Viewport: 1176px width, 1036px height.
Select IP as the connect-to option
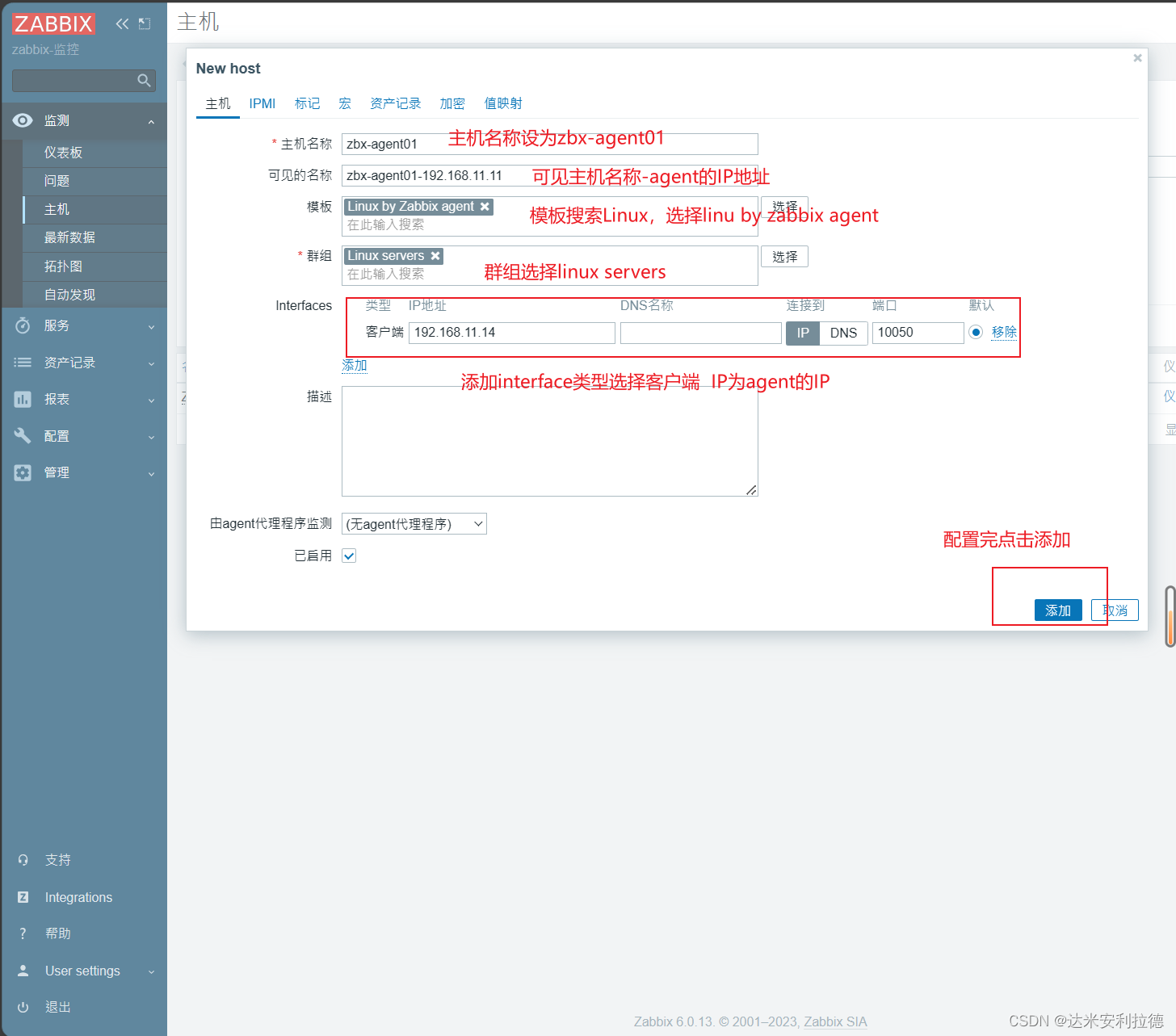click(x=803, y=333)
